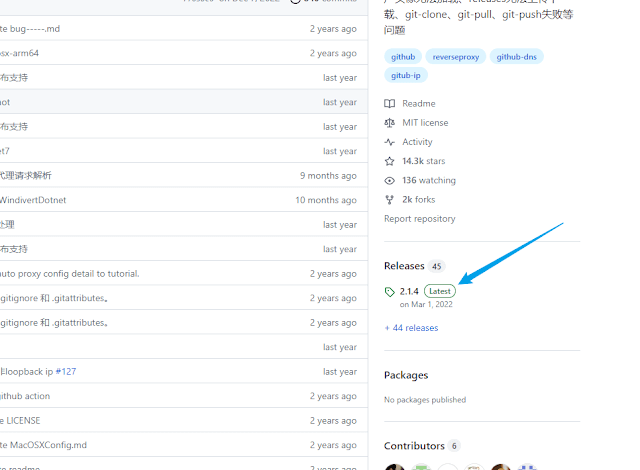Viewport: 640px width, 470px height.
Task: Open commit about auto proxy config tutorial
Action: pyautogui.click(x=69, y=274)
